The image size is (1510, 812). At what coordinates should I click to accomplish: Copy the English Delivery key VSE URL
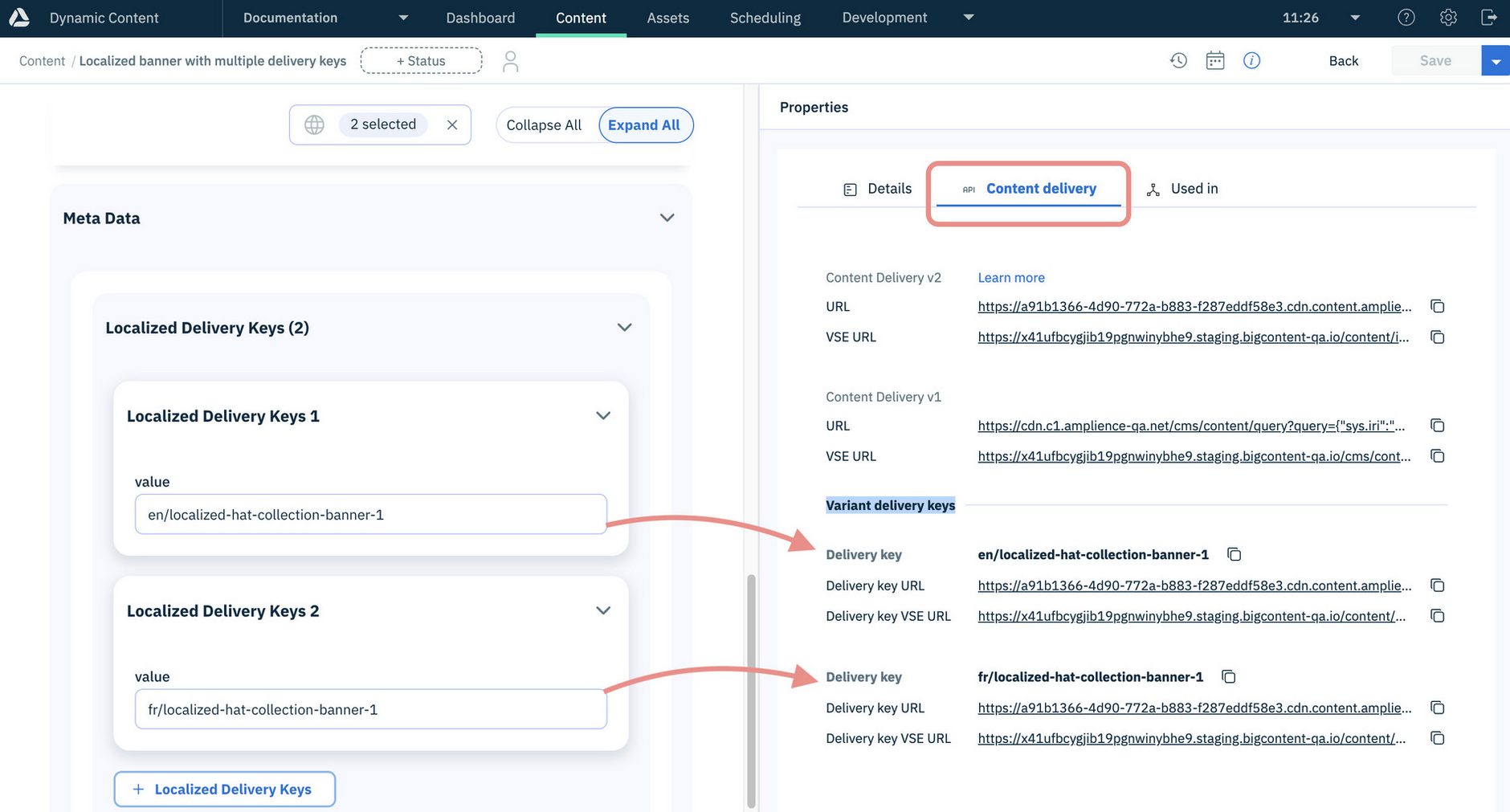coord(1438,616)
